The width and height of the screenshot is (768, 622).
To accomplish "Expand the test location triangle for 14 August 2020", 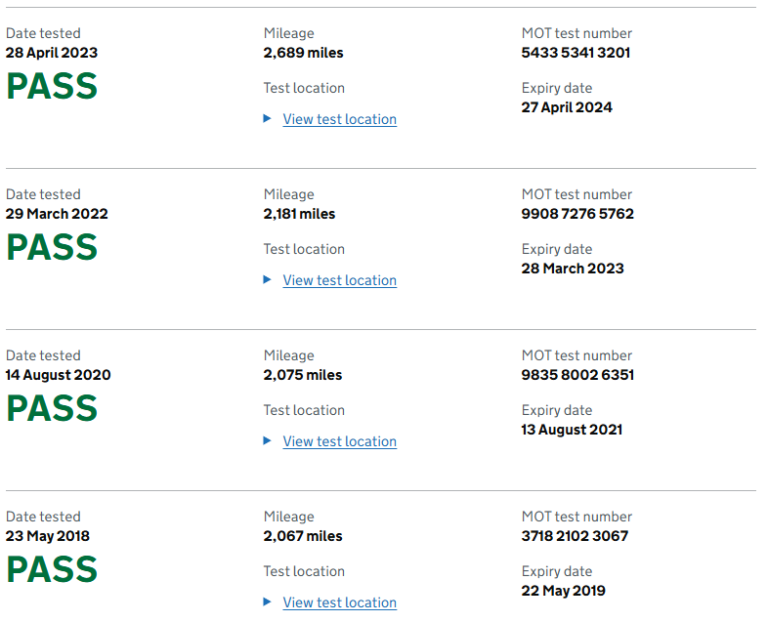I will [267, 441].
